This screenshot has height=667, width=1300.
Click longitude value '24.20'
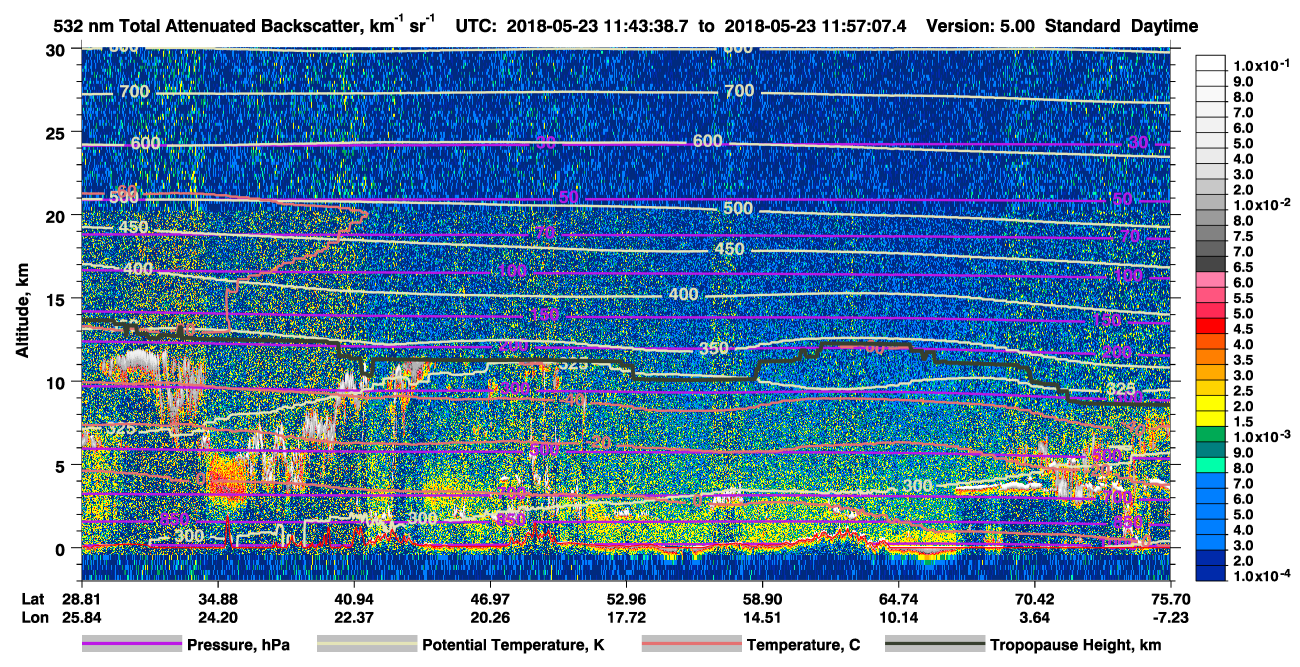point(217,616)
